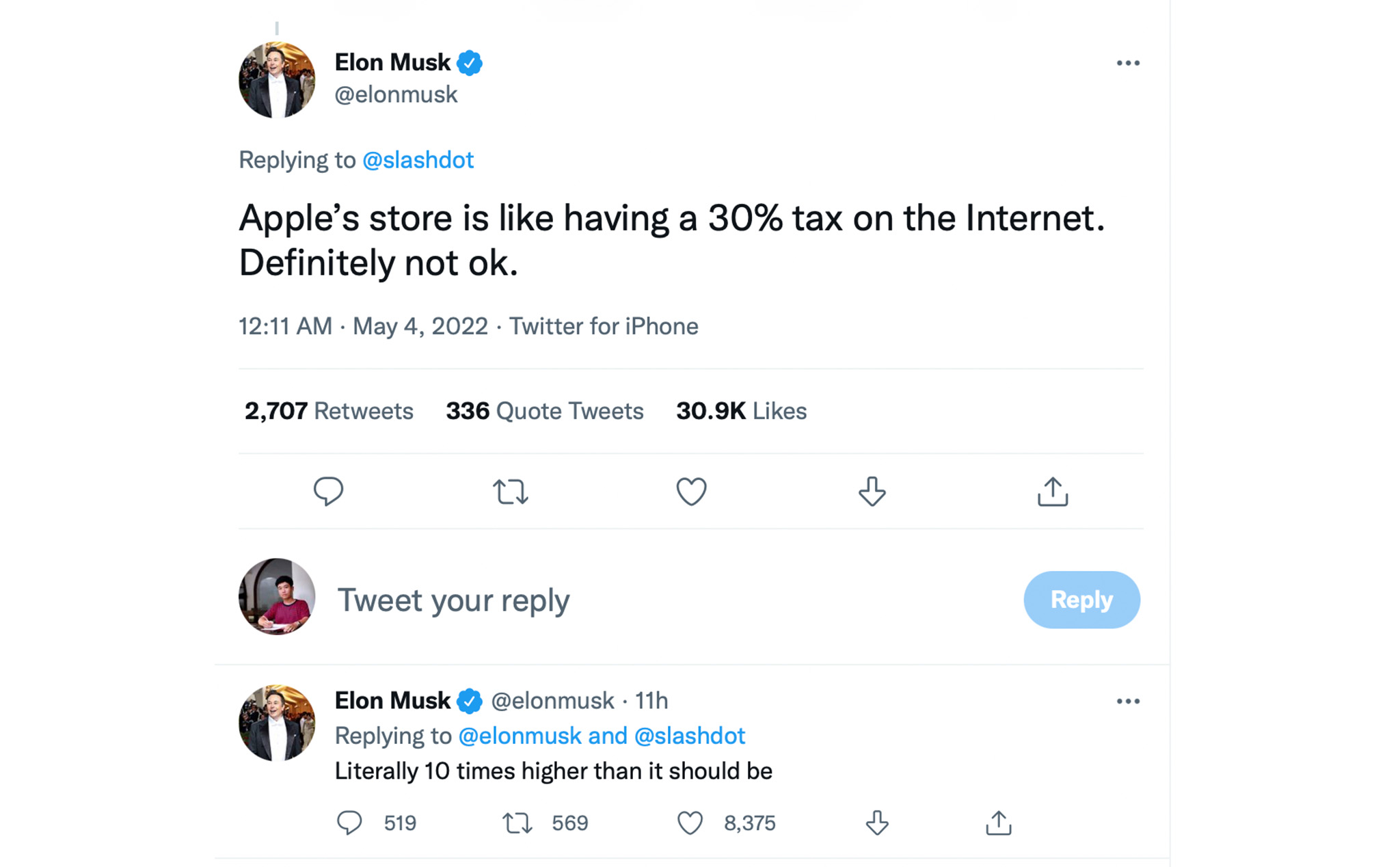View the 2,707 Retweets list

(329, 410)
